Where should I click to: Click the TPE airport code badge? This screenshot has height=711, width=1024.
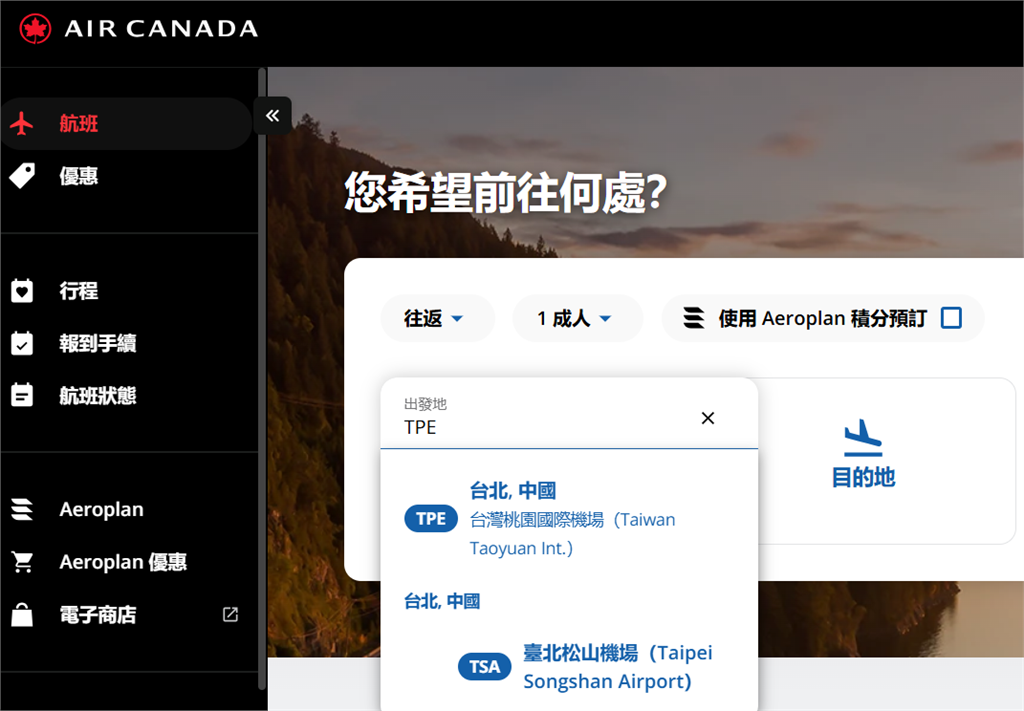click(x=431, y=519)
